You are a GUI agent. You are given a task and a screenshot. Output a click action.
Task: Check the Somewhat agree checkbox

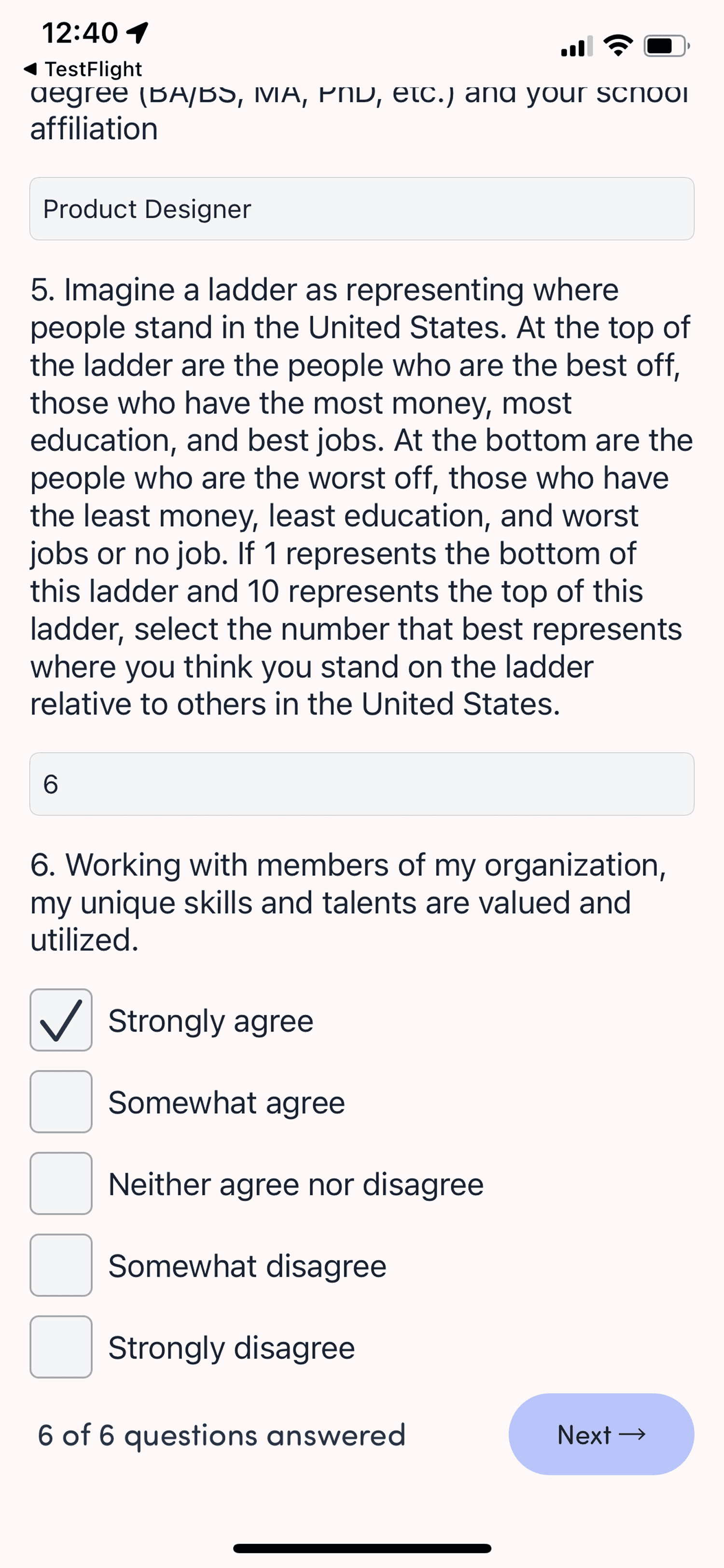[x=61, y=1102]
